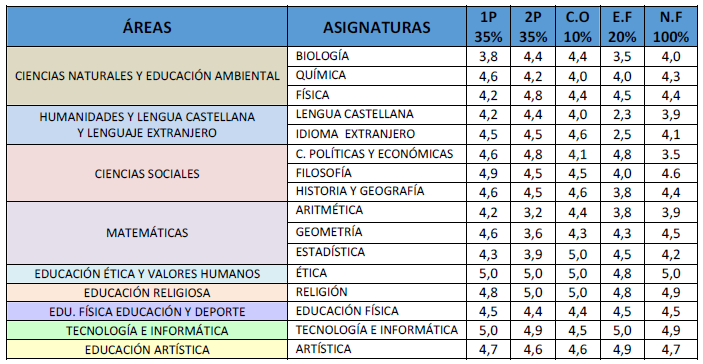Select the 2P 35% header cell
Screen dimensions: 703x364
[533, 27]
